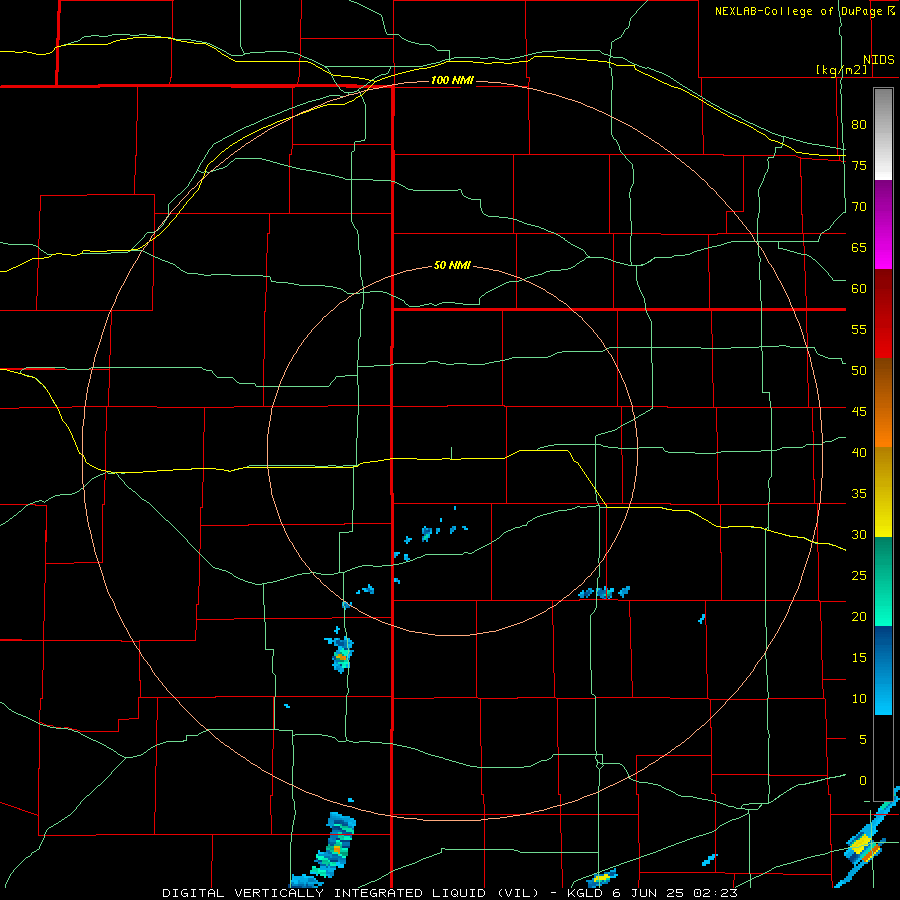Pick the 80 value on the VIL scale
Viewport: 900px width, 900px height.
[x=859, y=125]
